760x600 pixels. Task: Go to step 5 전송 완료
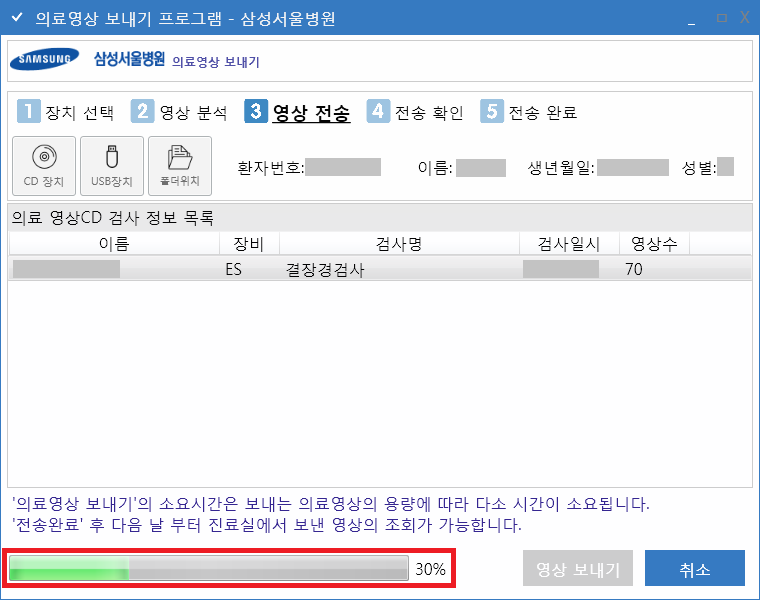(528, 111)
